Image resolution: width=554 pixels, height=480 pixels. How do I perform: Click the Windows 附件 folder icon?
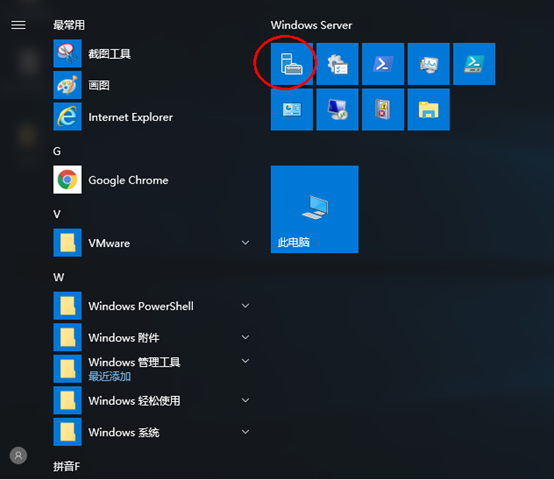(67, 337)
